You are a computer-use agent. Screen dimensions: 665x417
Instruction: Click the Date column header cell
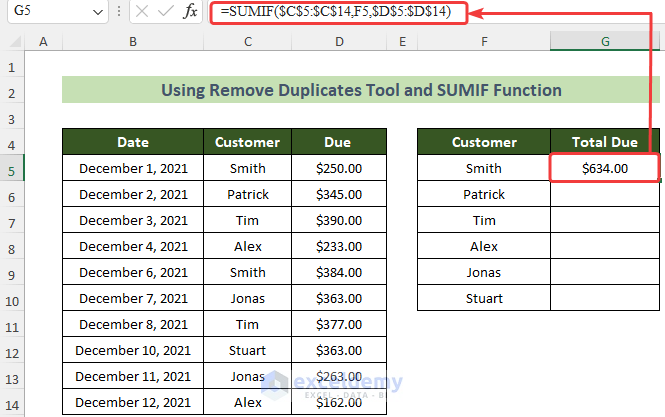point(132,142)
